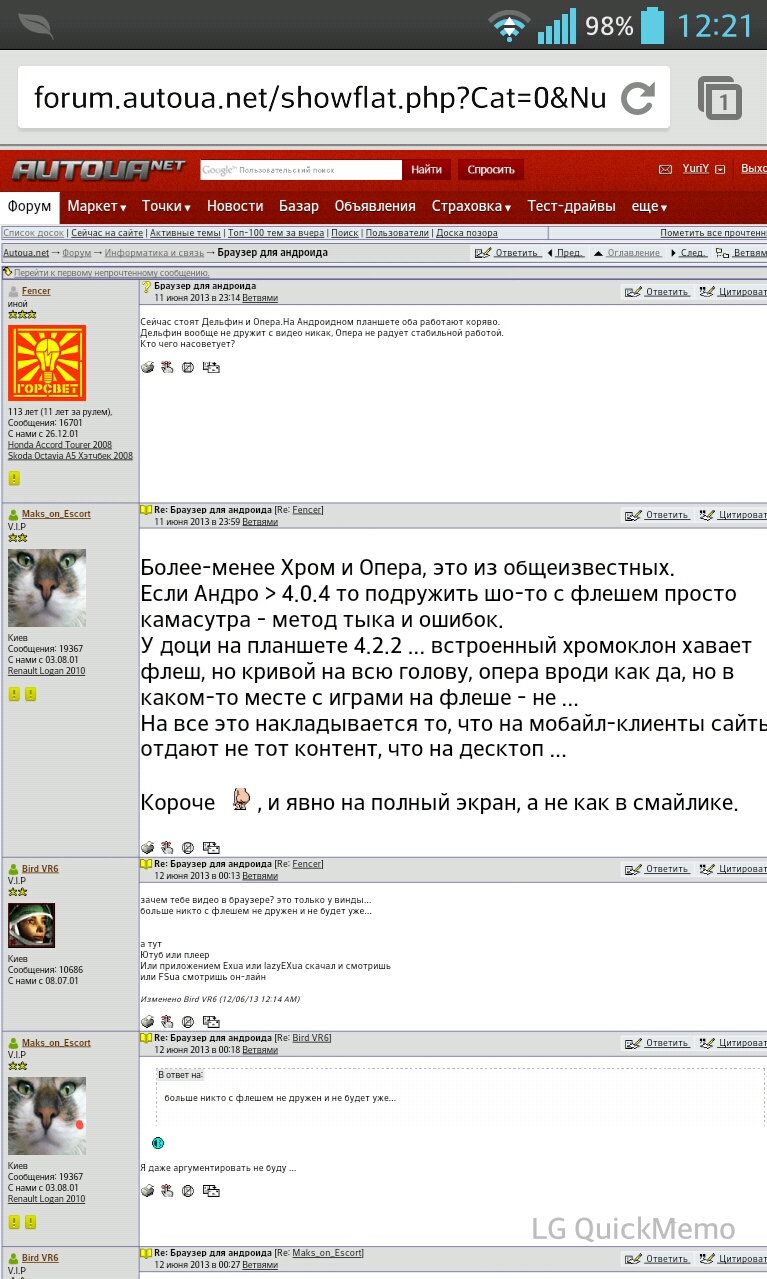Image resolution: width=767 pixels, height=1279 pixels.
Task: Click the Ответить icon in Fencer's post header
Action: [632, 292]
